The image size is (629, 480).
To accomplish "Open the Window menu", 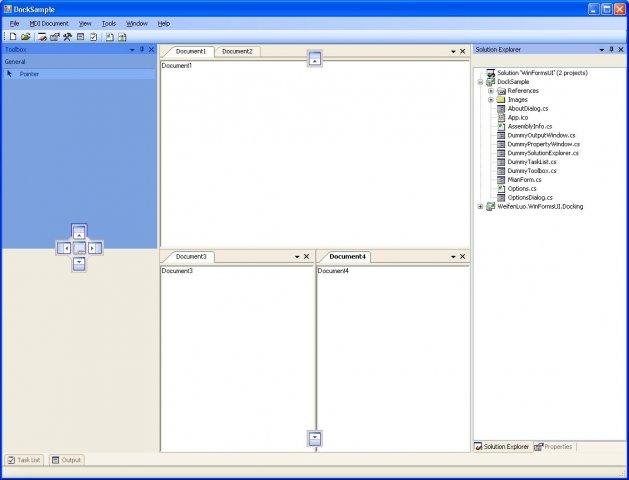I will pos(137,24).
